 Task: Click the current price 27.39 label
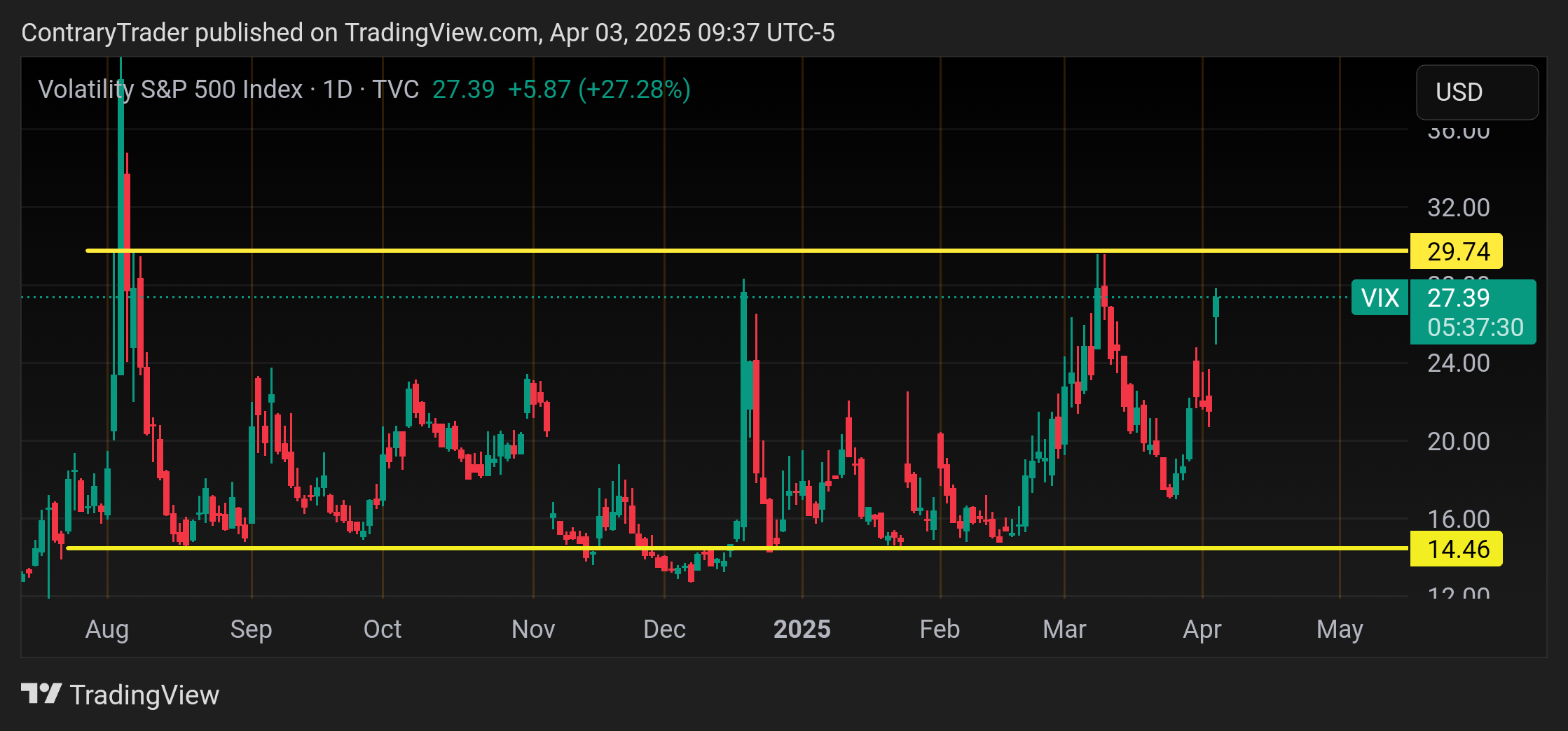click(1459, 298)
